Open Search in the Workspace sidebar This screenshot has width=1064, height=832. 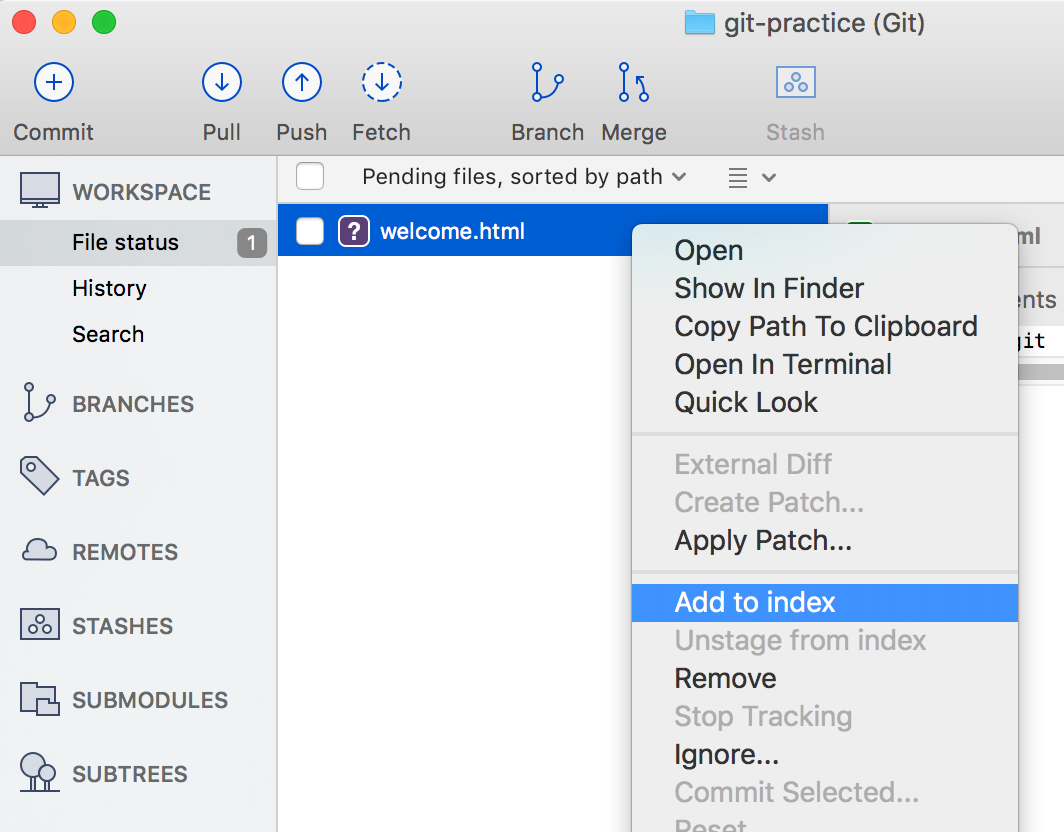[108, 335]
